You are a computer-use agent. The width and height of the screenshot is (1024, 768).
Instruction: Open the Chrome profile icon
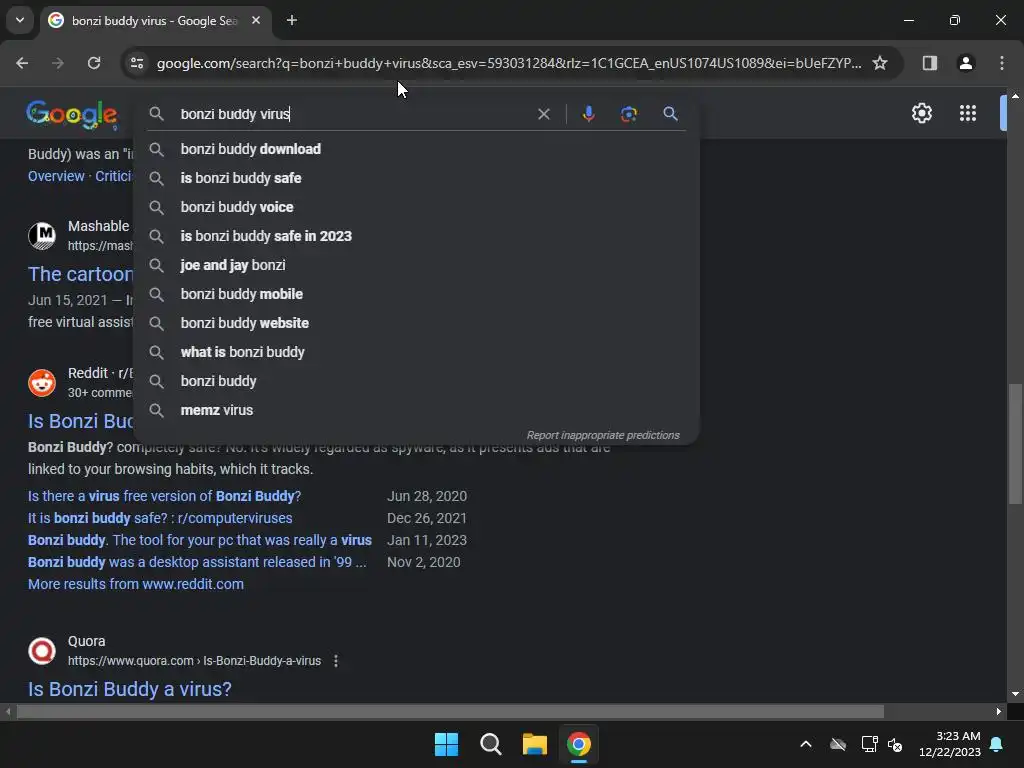(x=965, y=63)
